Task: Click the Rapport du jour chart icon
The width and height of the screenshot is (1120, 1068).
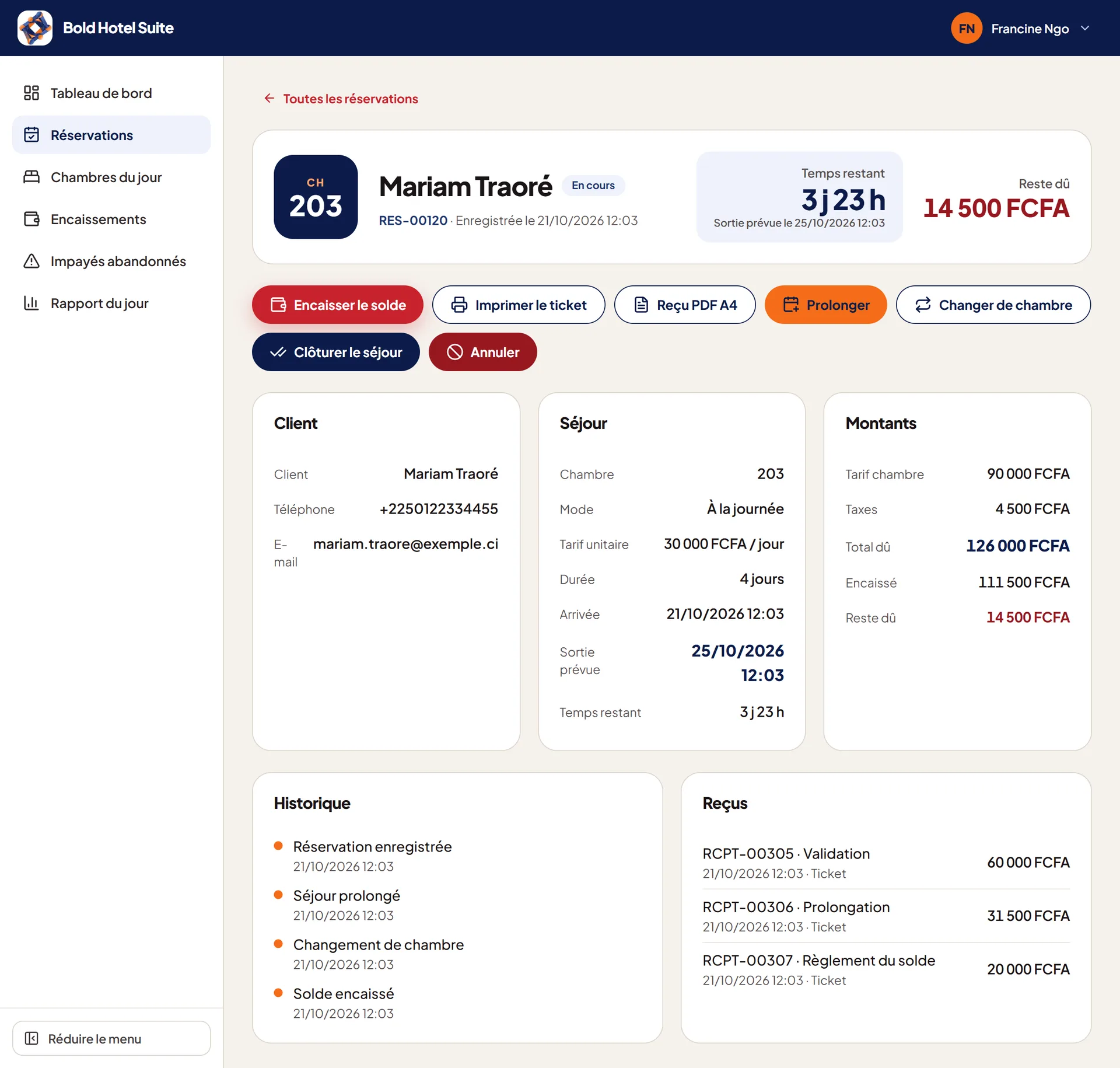Action: [x=32, y=303]
